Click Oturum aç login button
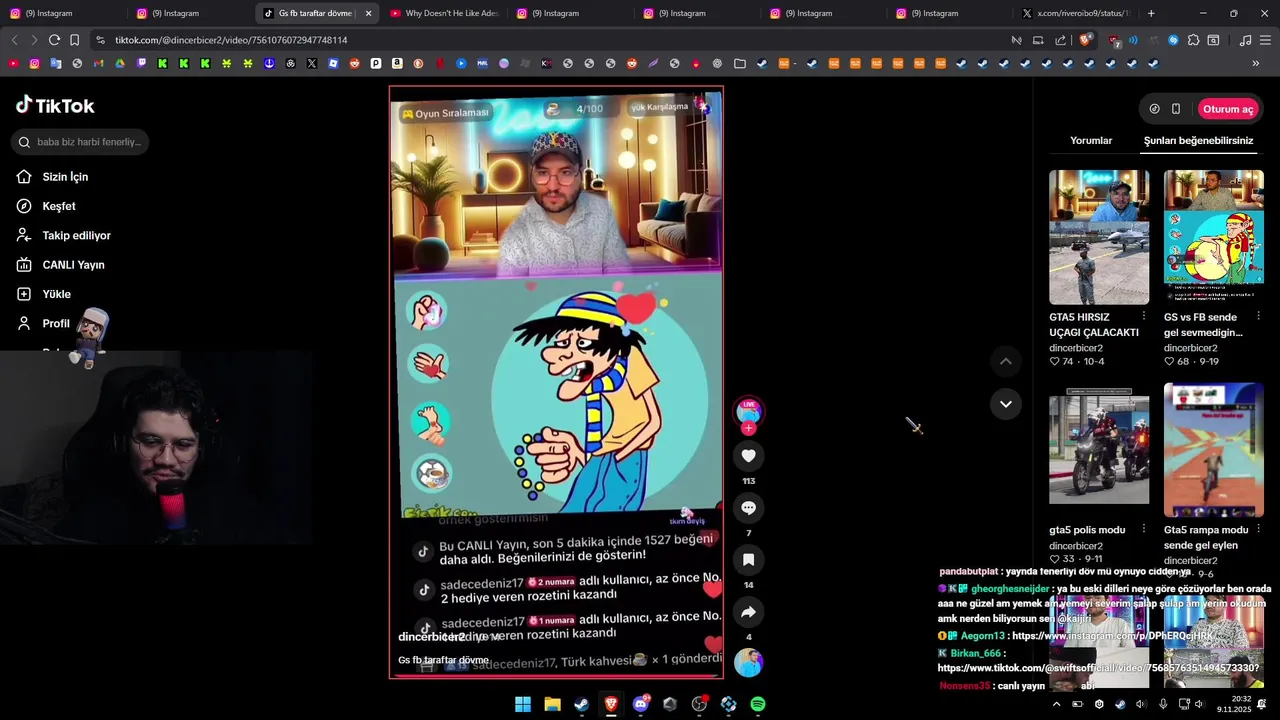The image size is (1280, 720). coord(1227,109)
